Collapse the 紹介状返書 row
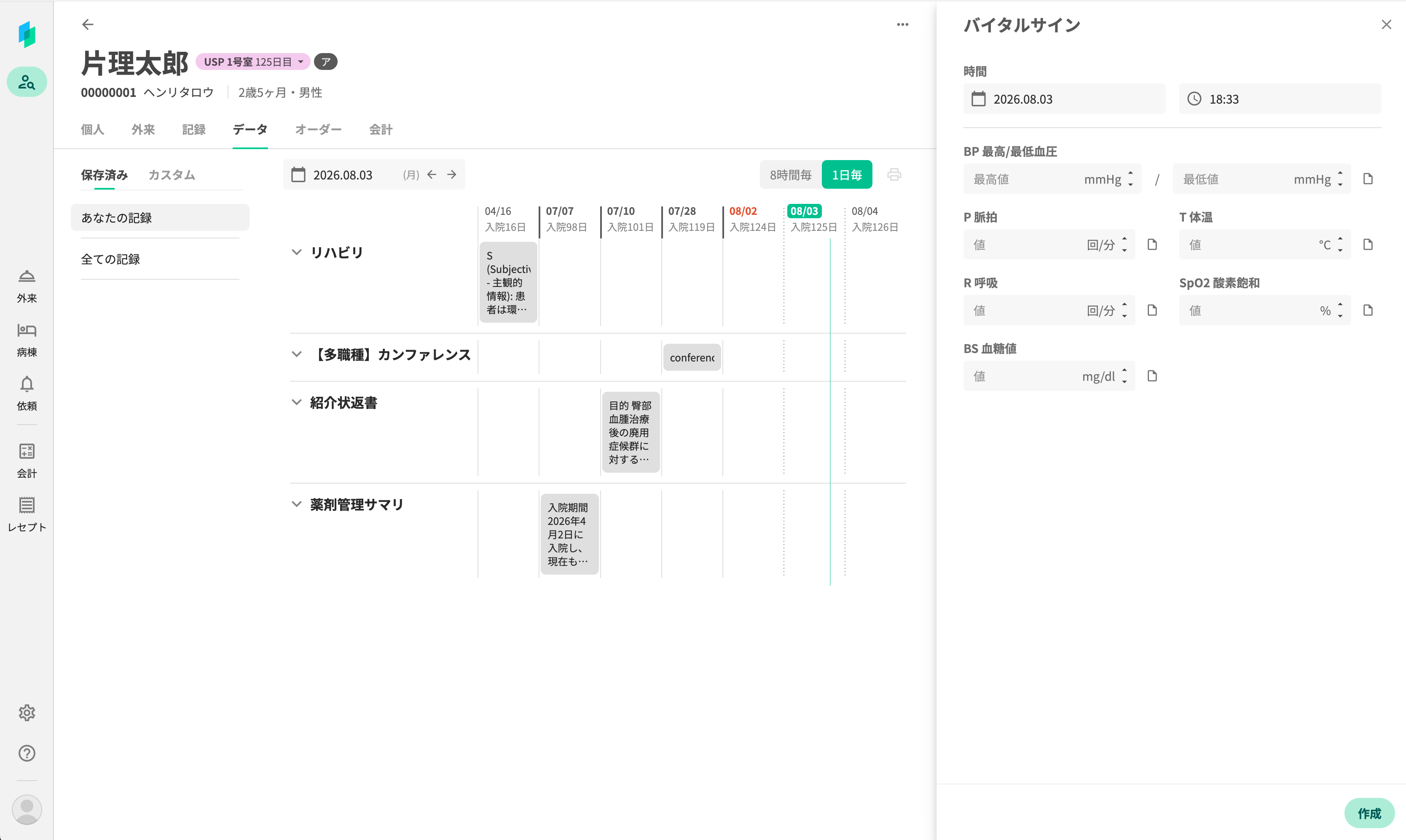Image resolution: width=1406 pixels, height=840 pixels. [x=296, y=402]
